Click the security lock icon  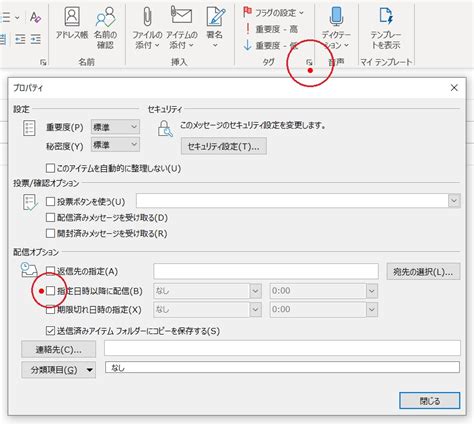click(165, 128)
